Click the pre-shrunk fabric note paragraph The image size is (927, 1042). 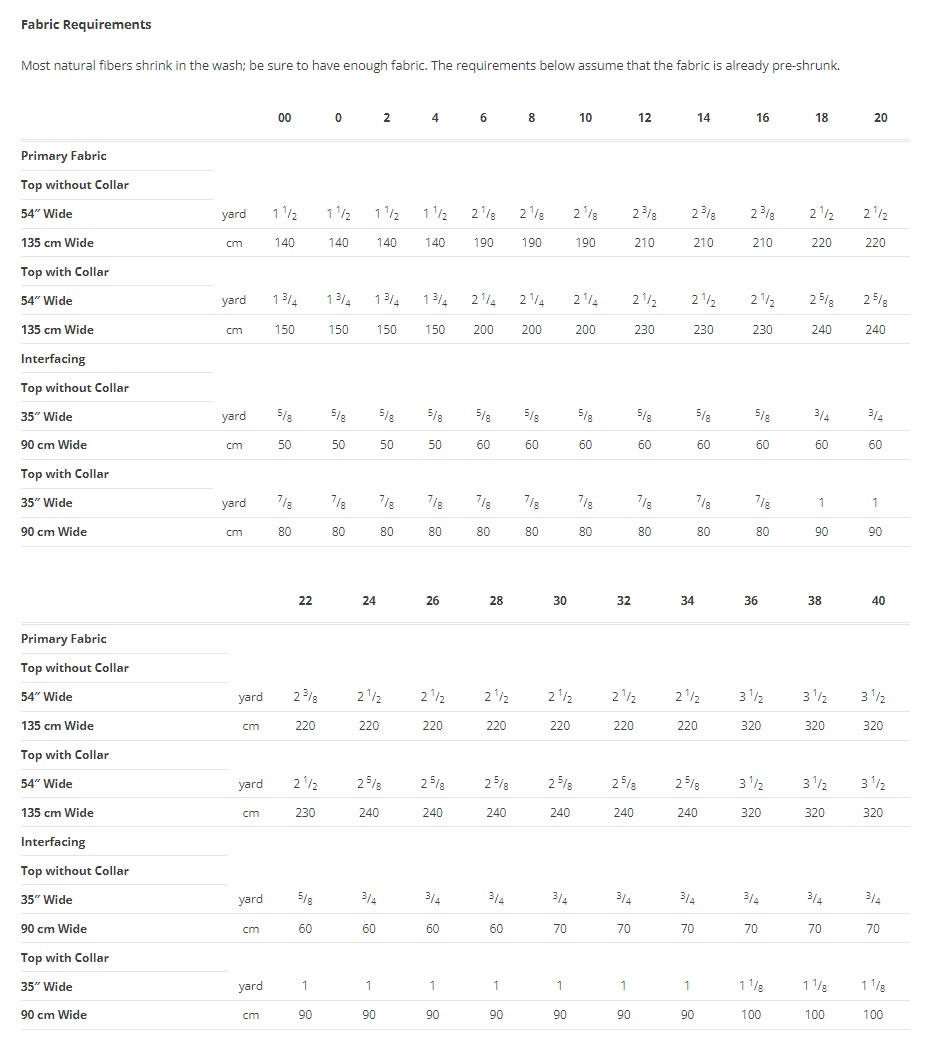pos(430,66)
